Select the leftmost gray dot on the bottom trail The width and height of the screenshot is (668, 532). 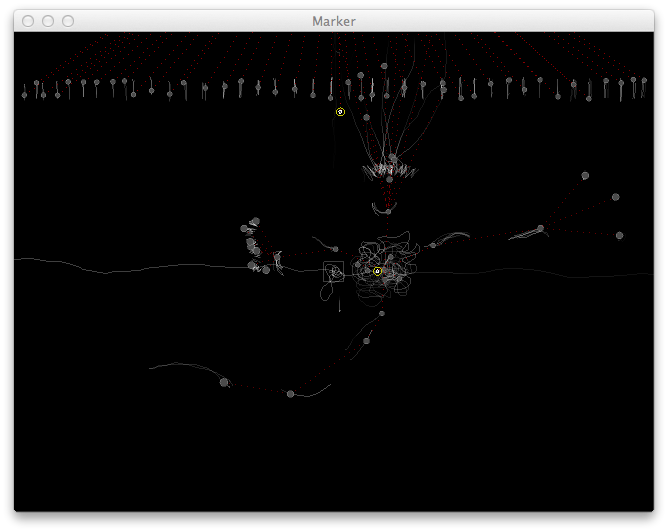pos(224,382)
